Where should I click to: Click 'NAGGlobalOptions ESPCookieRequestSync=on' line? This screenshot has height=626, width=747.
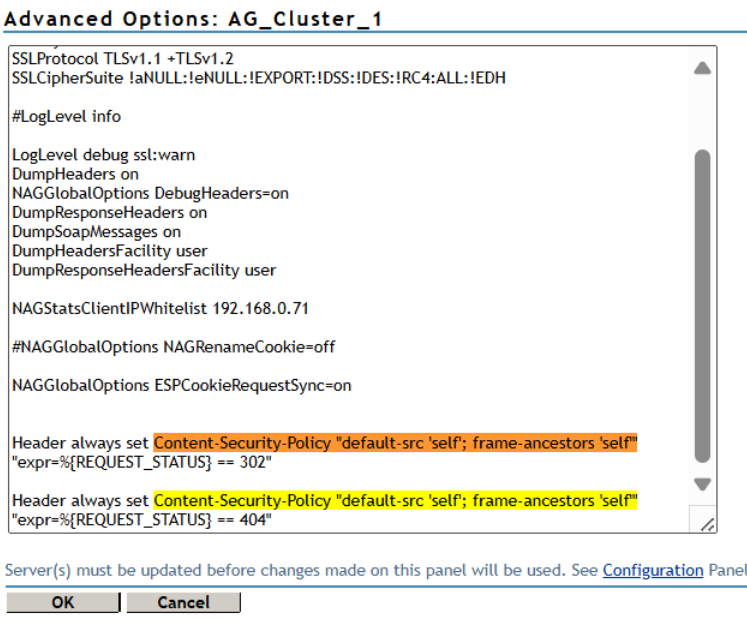pos(182,385)
